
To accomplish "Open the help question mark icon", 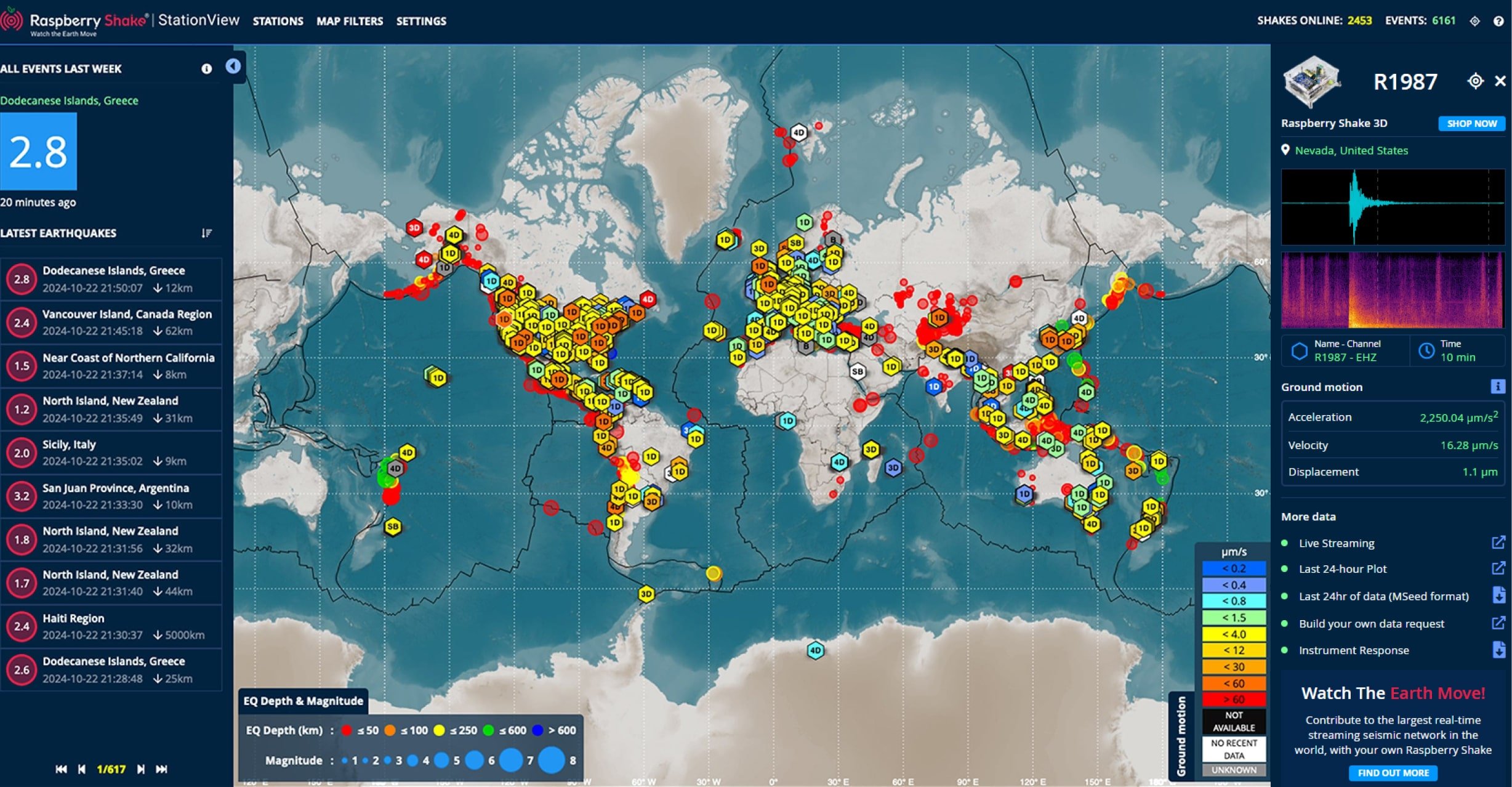I will (1498, 21).
